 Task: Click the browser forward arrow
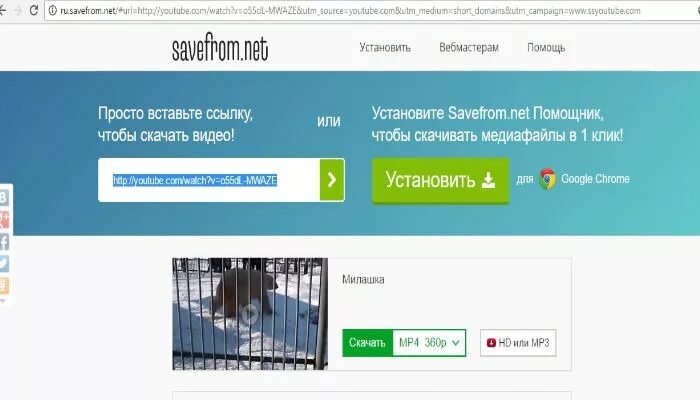(17, 11)
